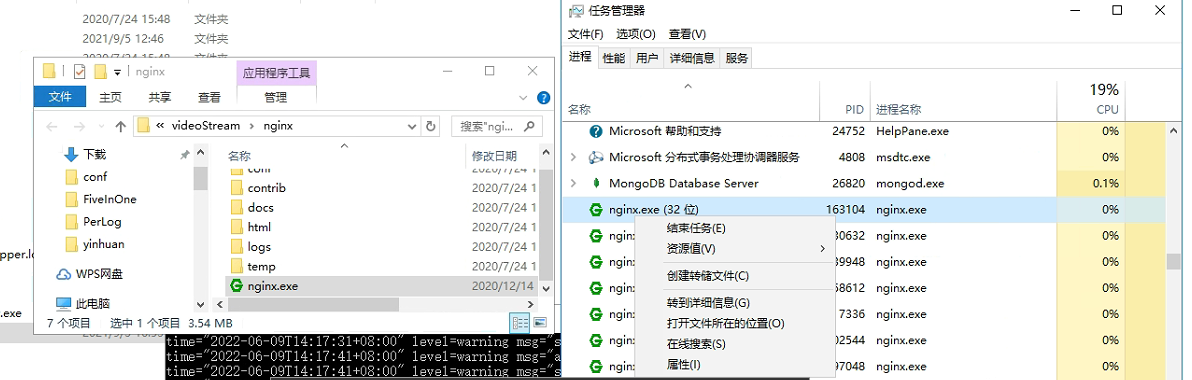Click the 下载 download arrow icon in sidebar

(71, 154)
